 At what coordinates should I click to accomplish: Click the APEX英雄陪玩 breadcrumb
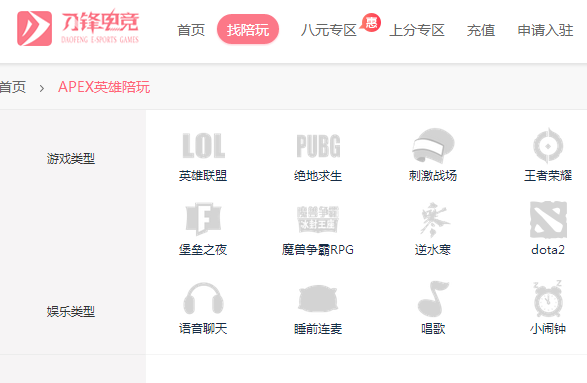(x=104, y=87)
